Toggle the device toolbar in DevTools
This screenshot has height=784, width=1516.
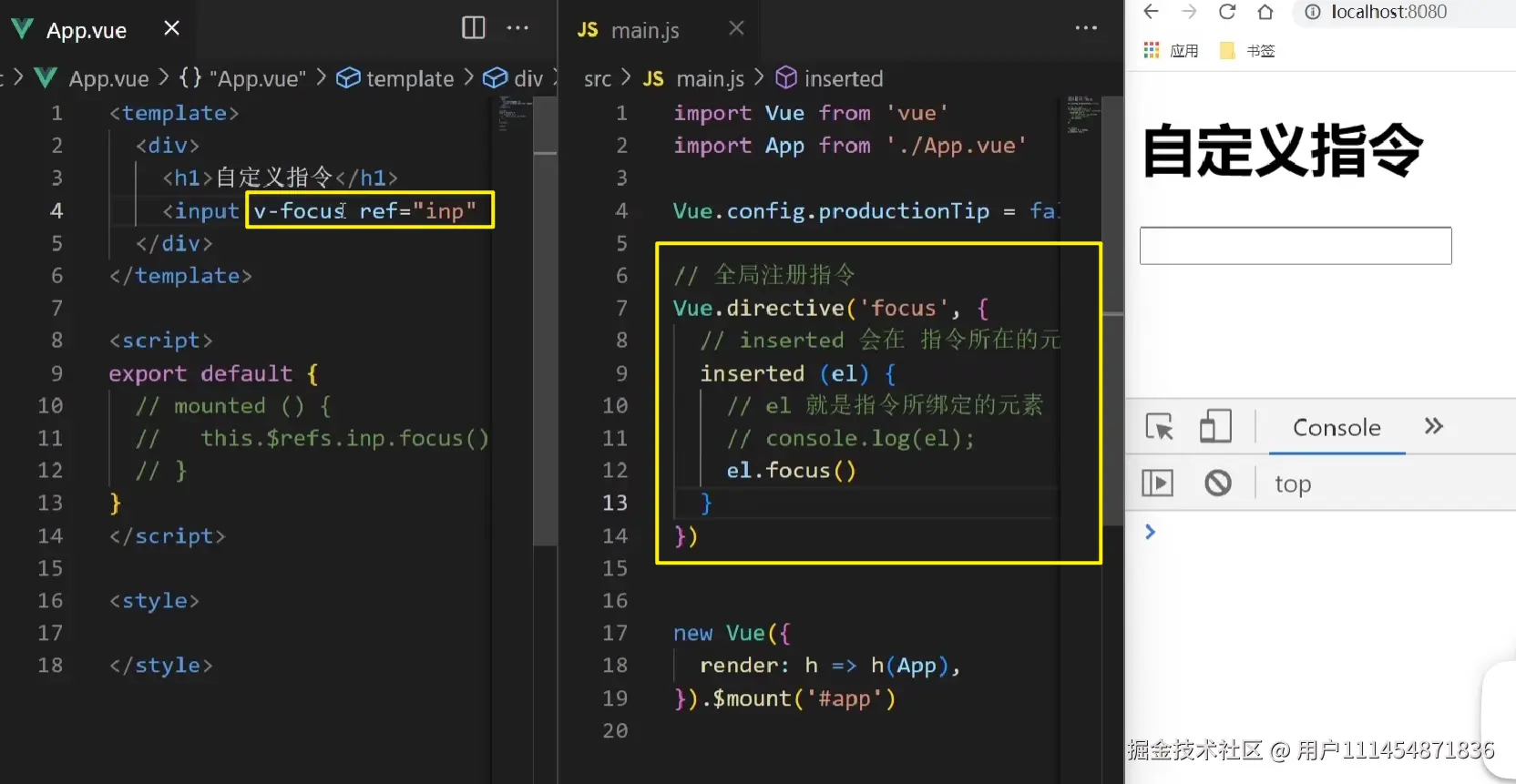(x=1215, y=426)
